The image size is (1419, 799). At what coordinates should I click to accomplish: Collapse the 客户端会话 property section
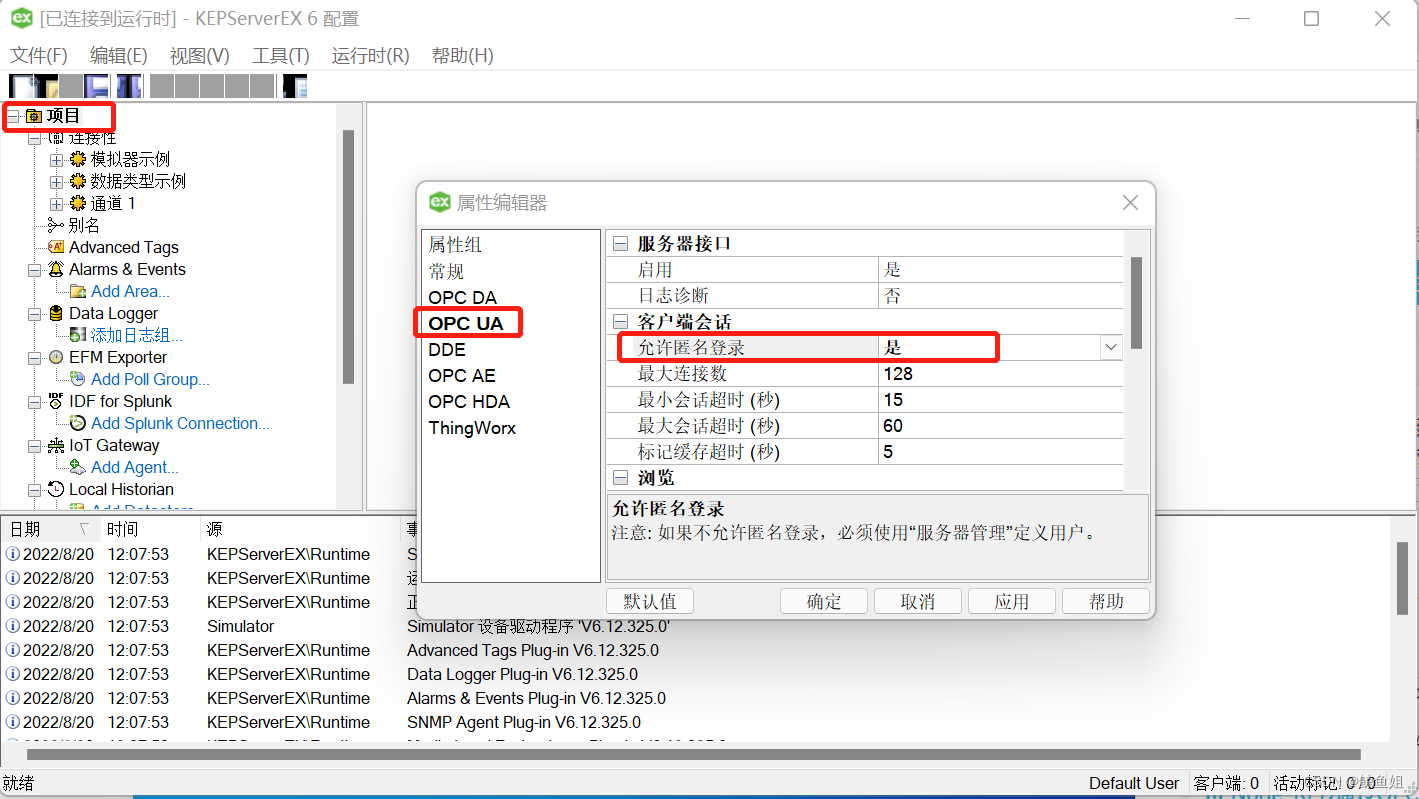coord(621,322)
